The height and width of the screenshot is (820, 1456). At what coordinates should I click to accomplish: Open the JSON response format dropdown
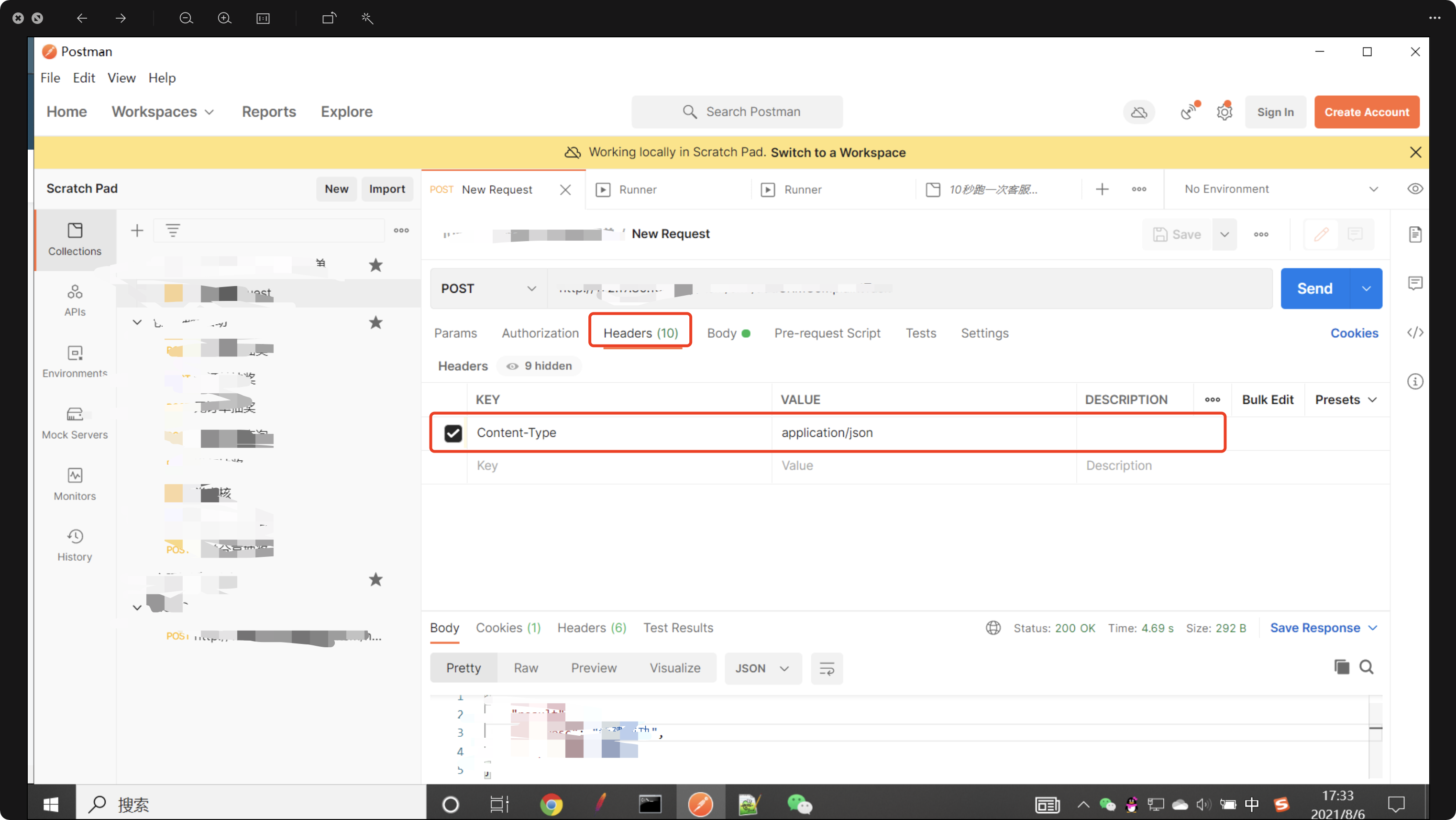(762, 668)
